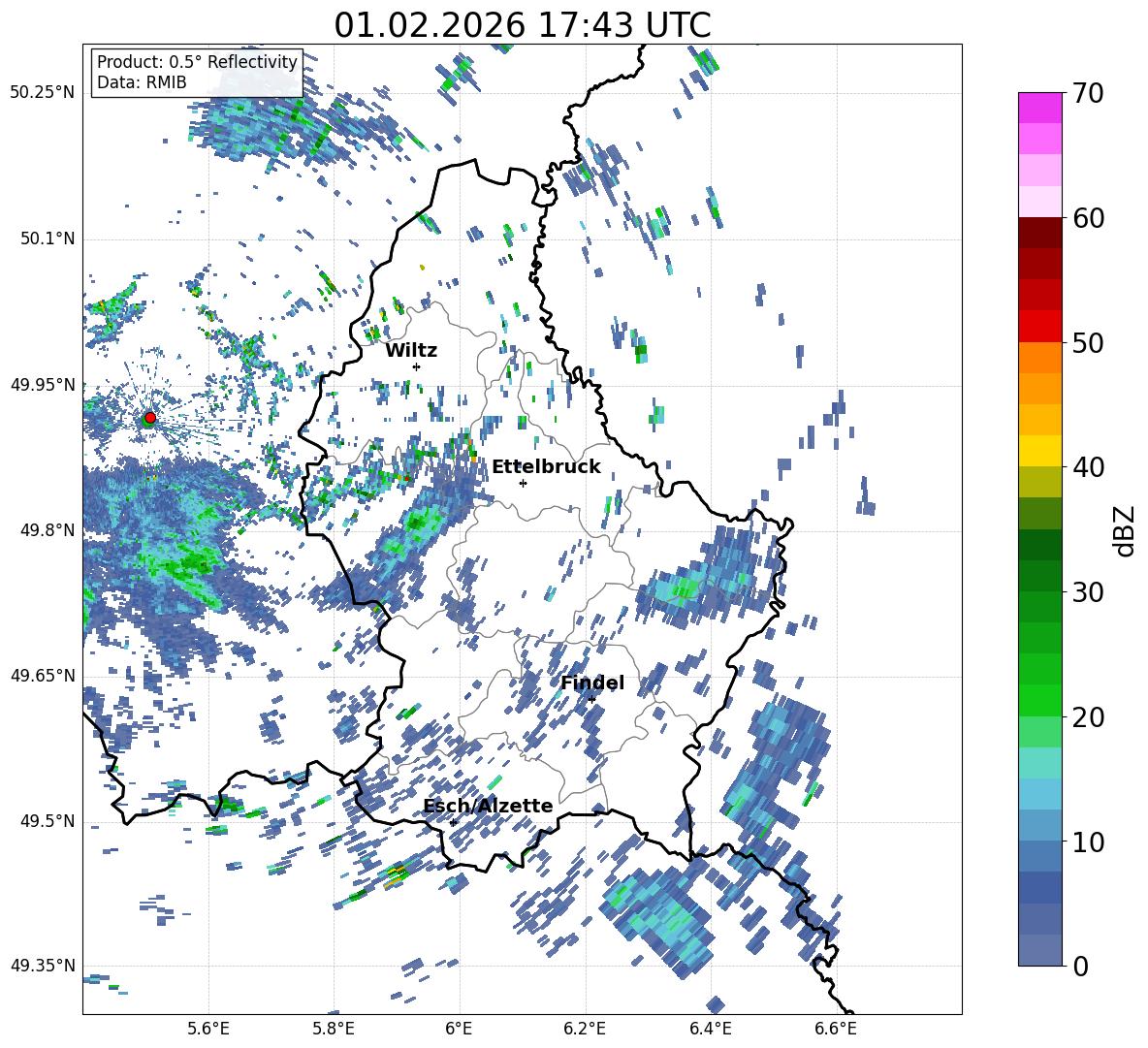Image resolution: width=1148 pixels, height=1048 pixels.
Task: Select the Esch/Alzette station cross marker
Action: [453, 822]
